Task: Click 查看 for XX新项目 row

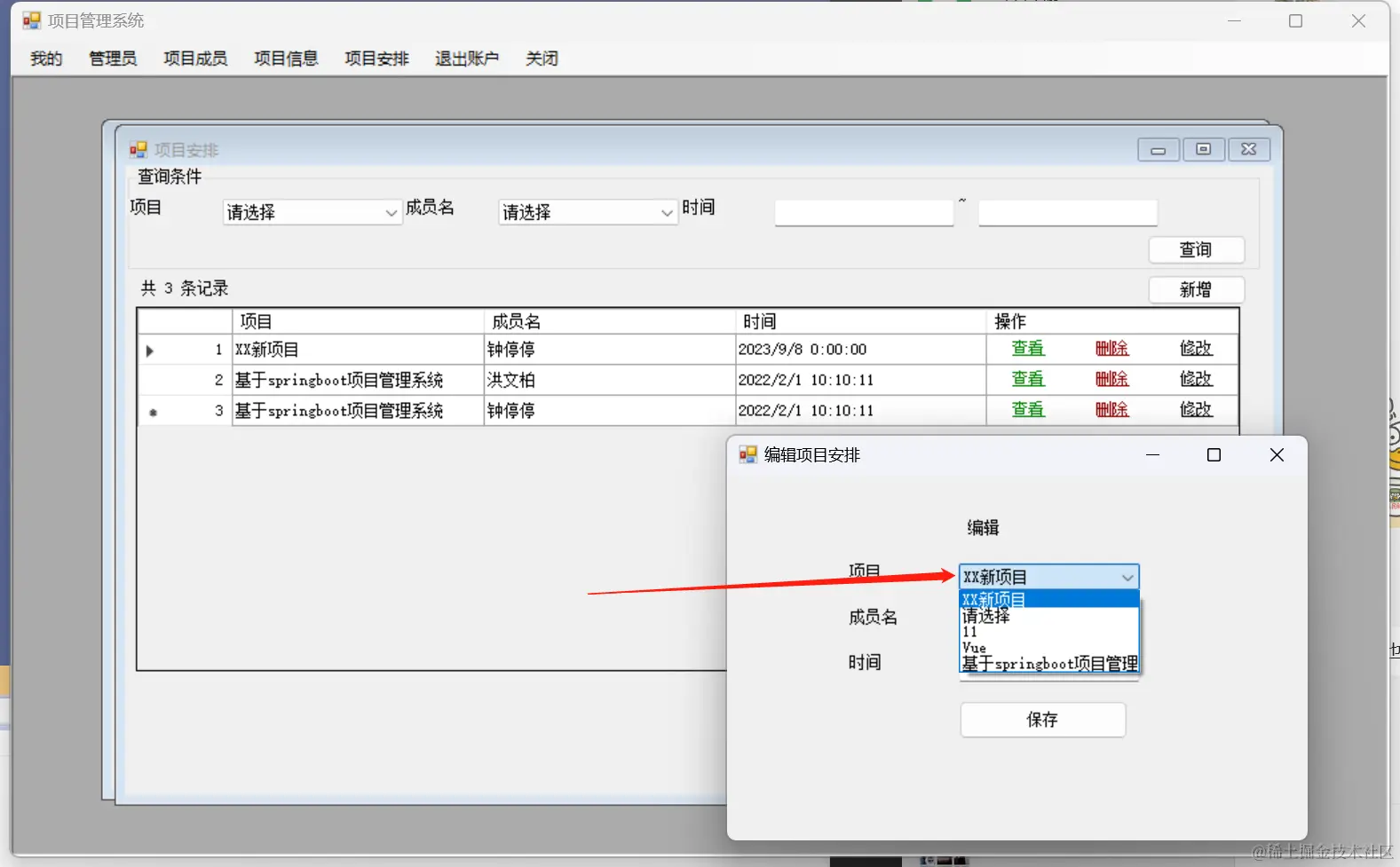Action: click(x=1028, y=349)
